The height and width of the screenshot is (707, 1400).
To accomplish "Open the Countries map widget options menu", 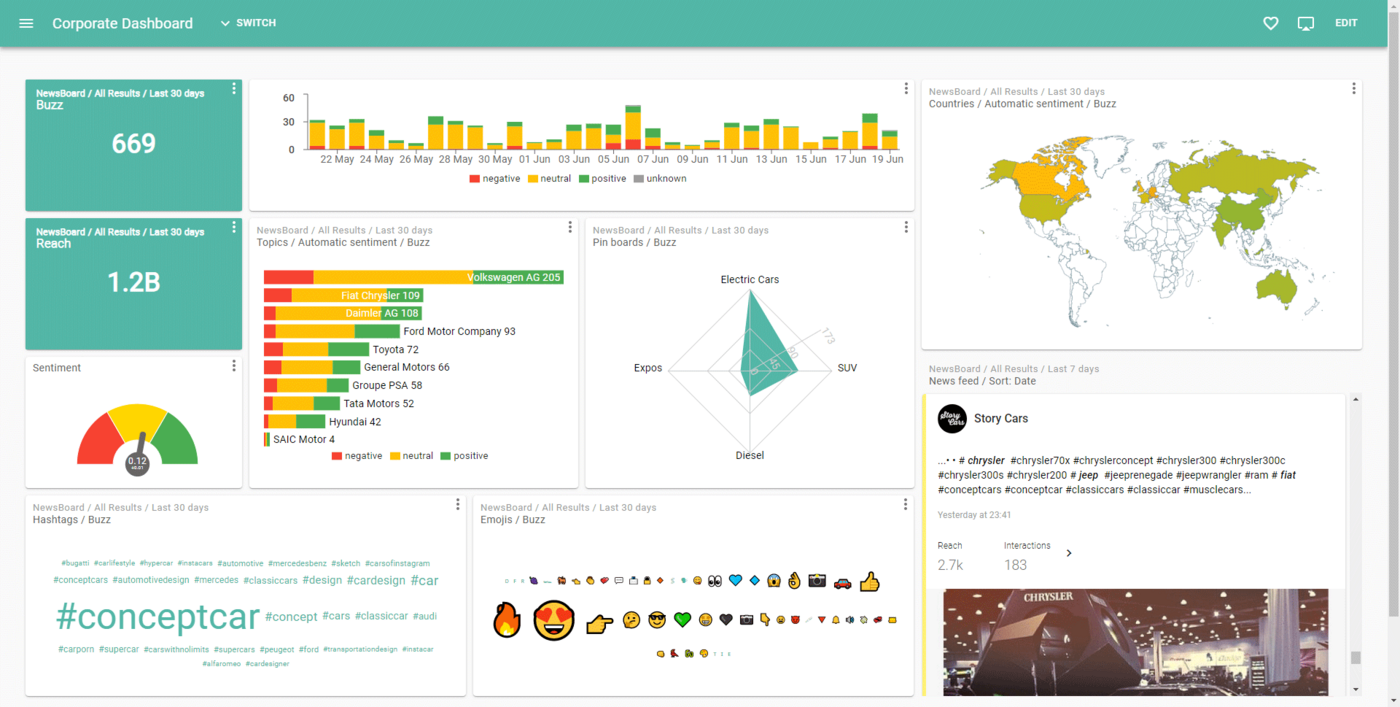I will pyautogui.click(x=1354, y=89).
